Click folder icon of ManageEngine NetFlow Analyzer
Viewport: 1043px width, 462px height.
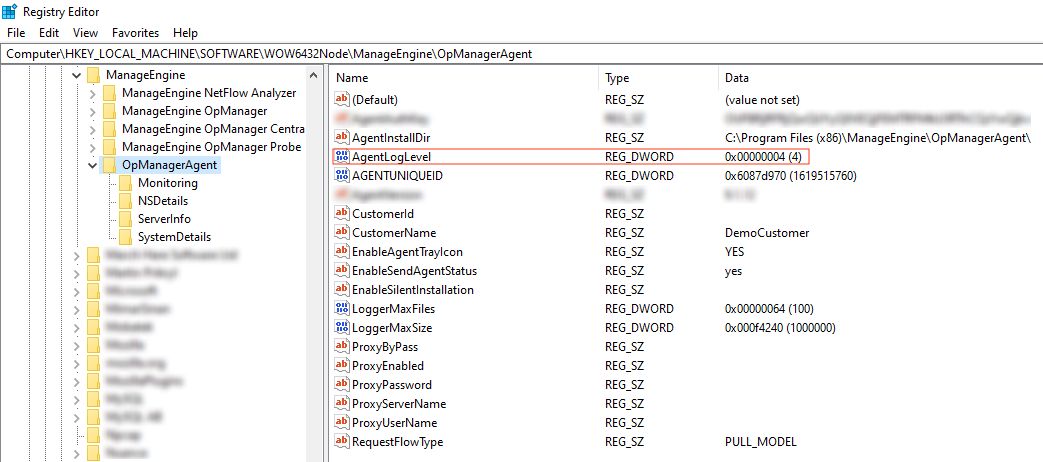pos(110,93)
